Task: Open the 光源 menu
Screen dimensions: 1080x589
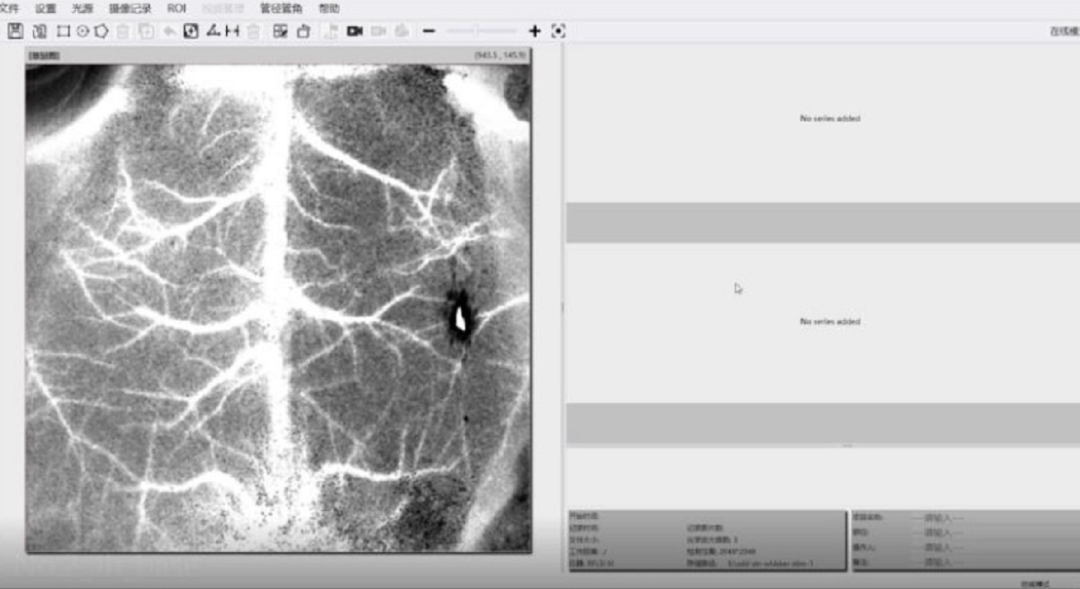Action: 83,8
